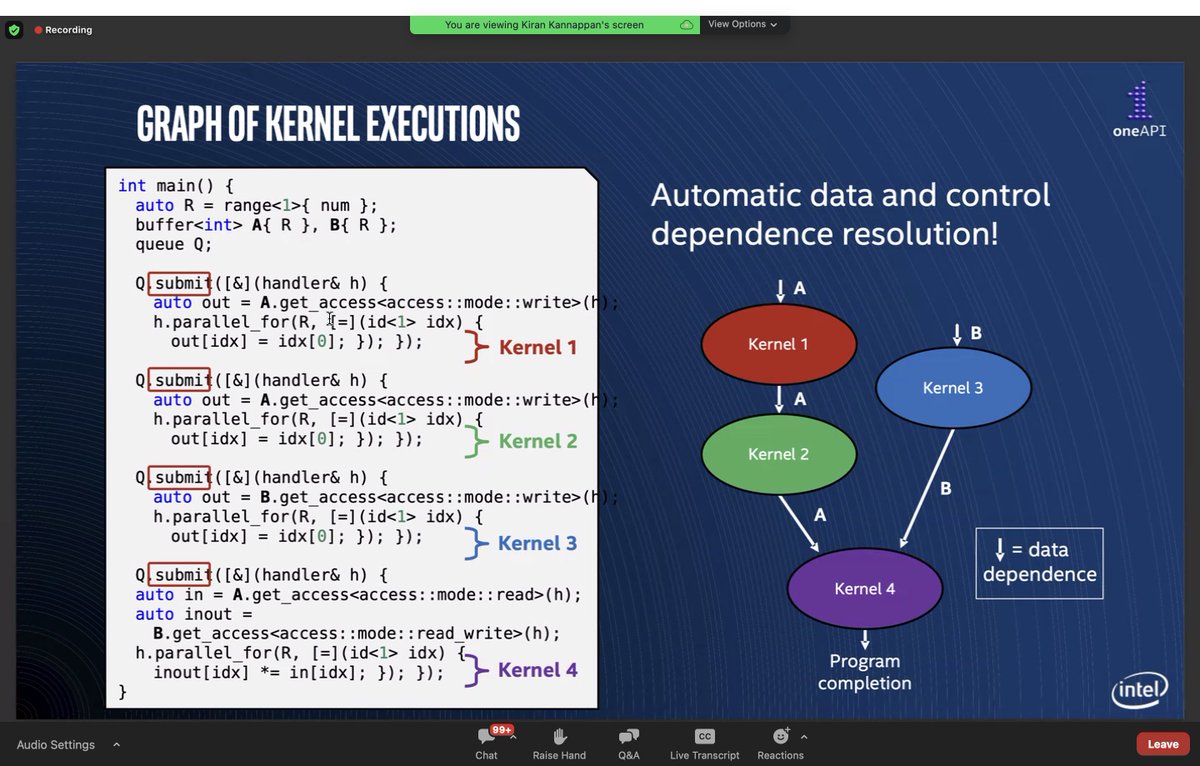1200x766 pixels.
Task: Click the purple Kernel 4 node
Action: coord(865,589)
